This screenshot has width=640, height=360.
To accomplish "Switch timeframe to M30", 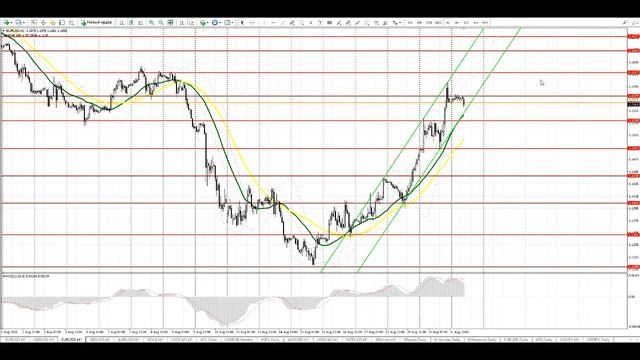I will [438, 22].
